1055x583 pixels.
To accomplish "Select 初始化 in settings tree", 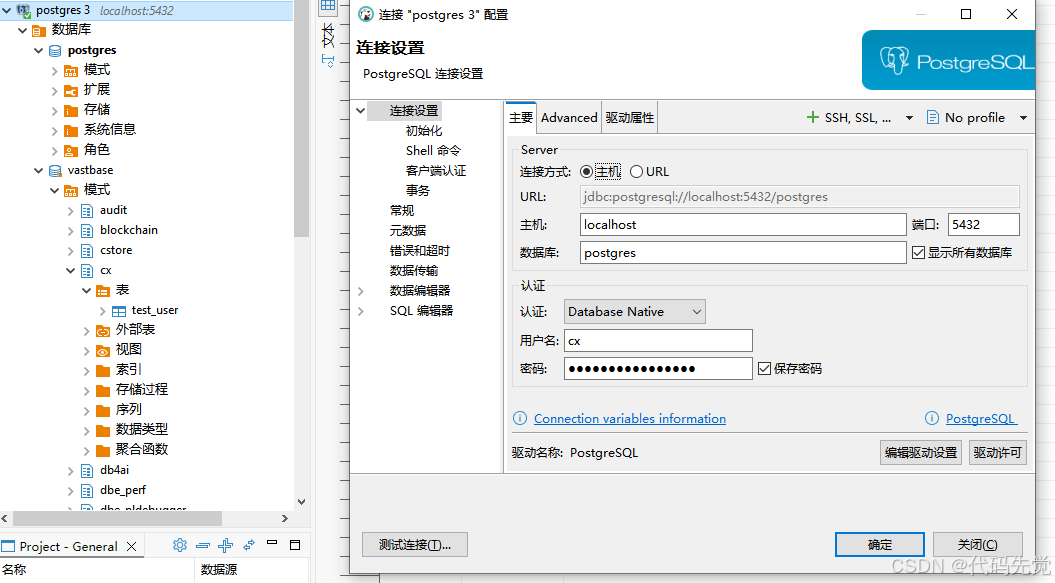I will point(424,131).
